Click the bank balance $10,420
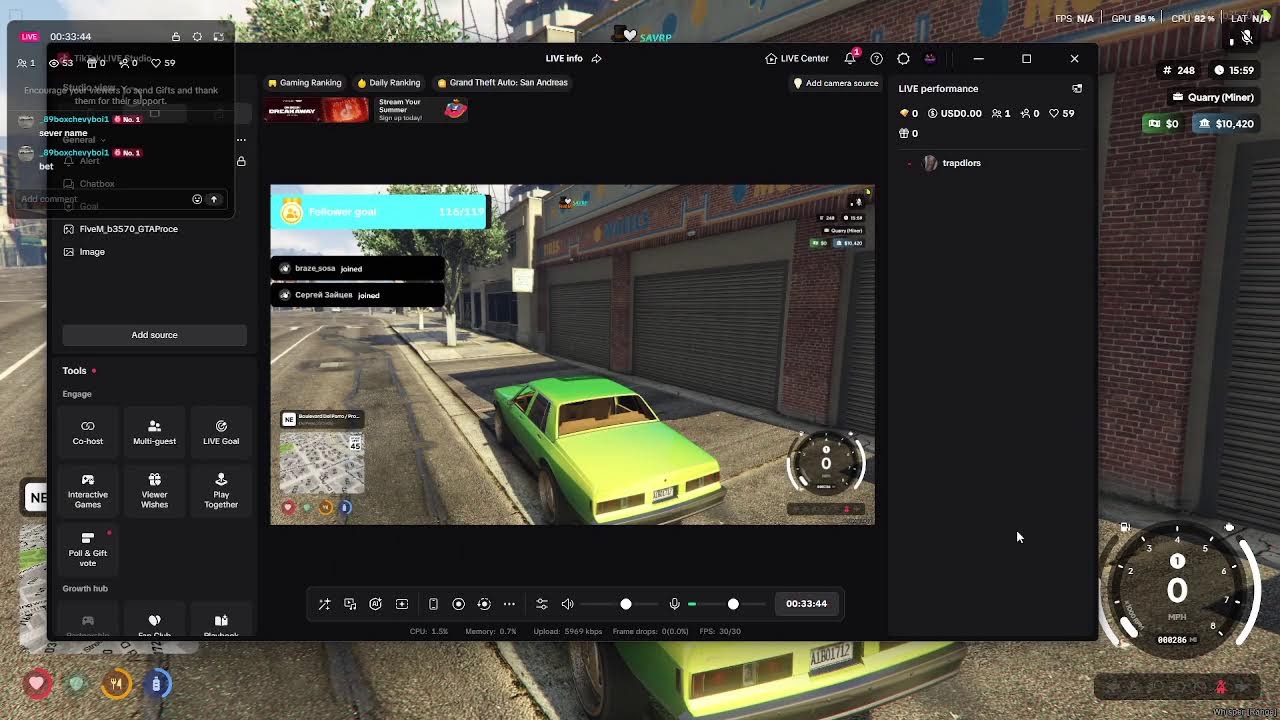This screenshot has width=1280, height=720. (x=1224, y=124)
